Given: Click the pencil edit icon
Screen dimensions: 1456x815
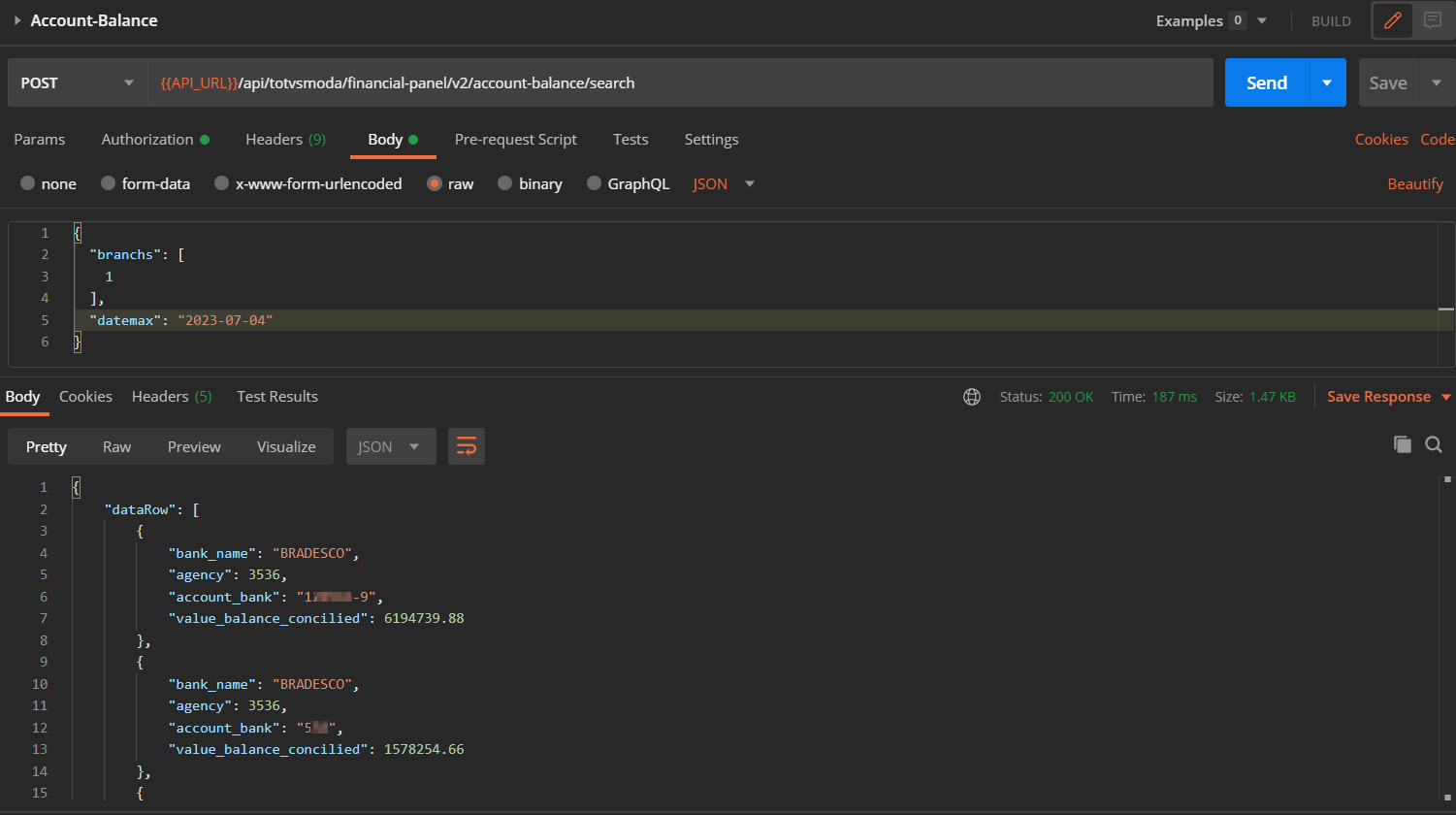Looking at the screenshot, I should point(1393,20).
